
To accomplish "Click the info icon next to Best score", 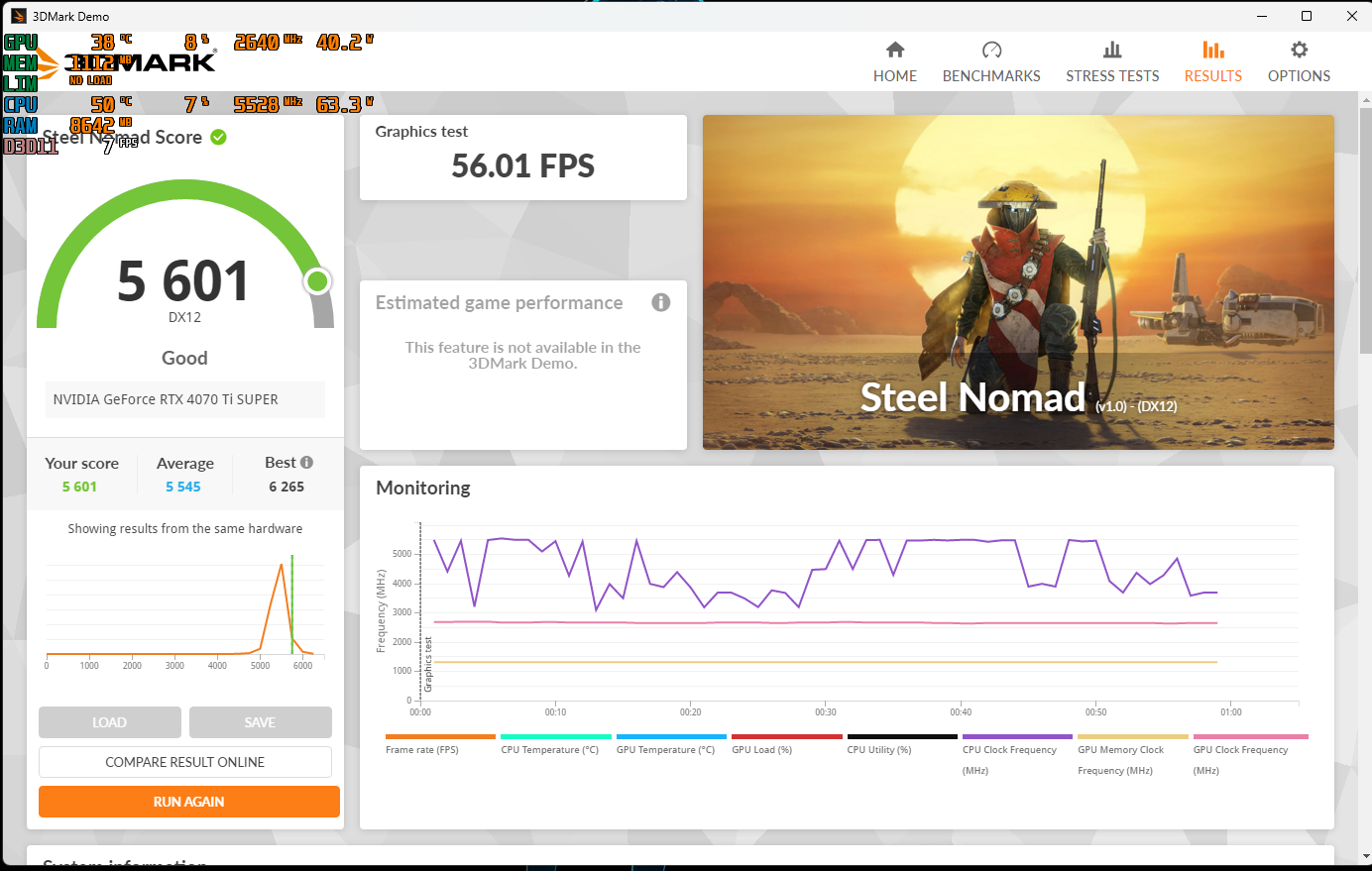I will point(306,462).
